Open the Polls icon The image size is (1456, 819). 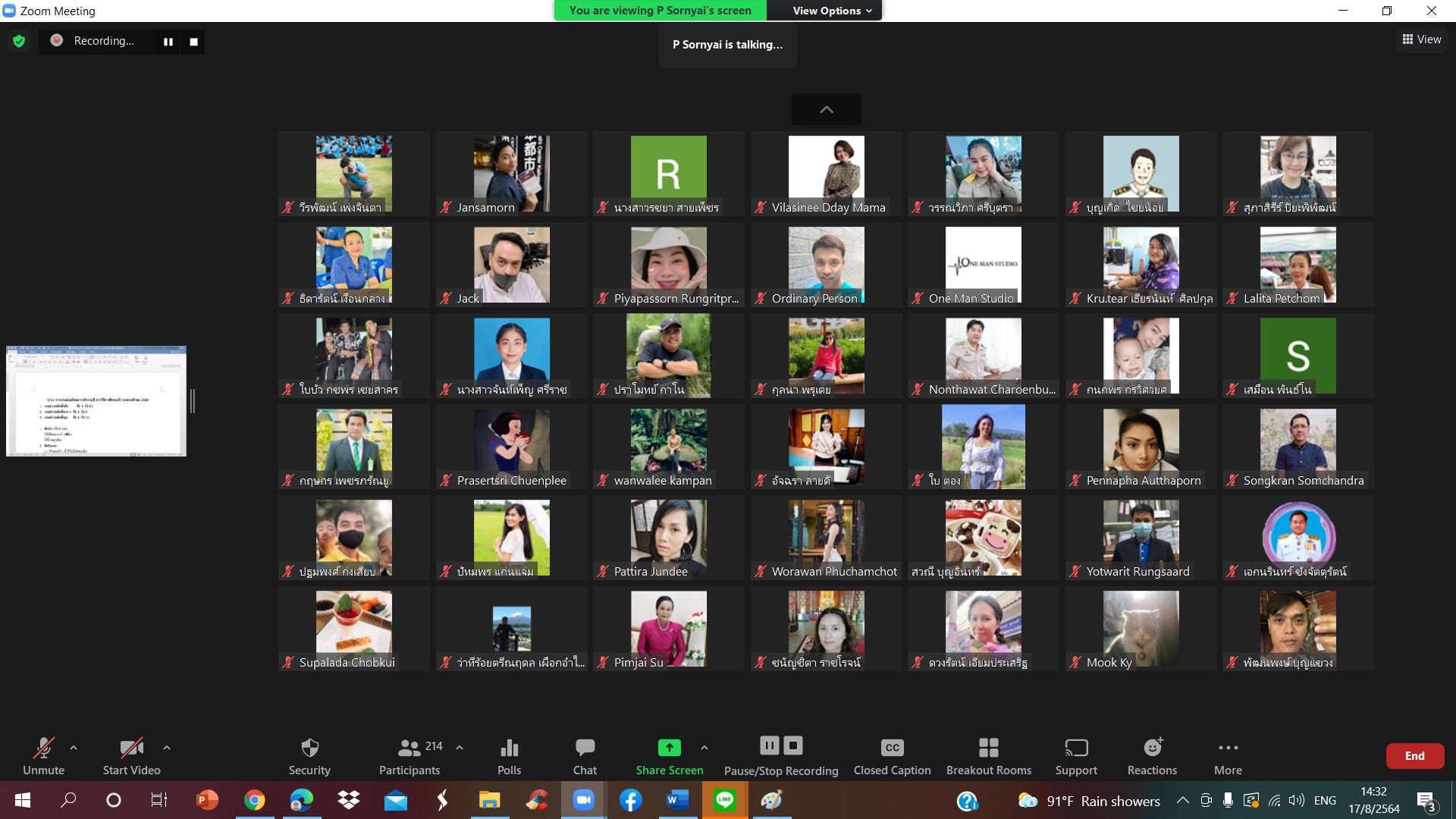(x=509, y=748)
